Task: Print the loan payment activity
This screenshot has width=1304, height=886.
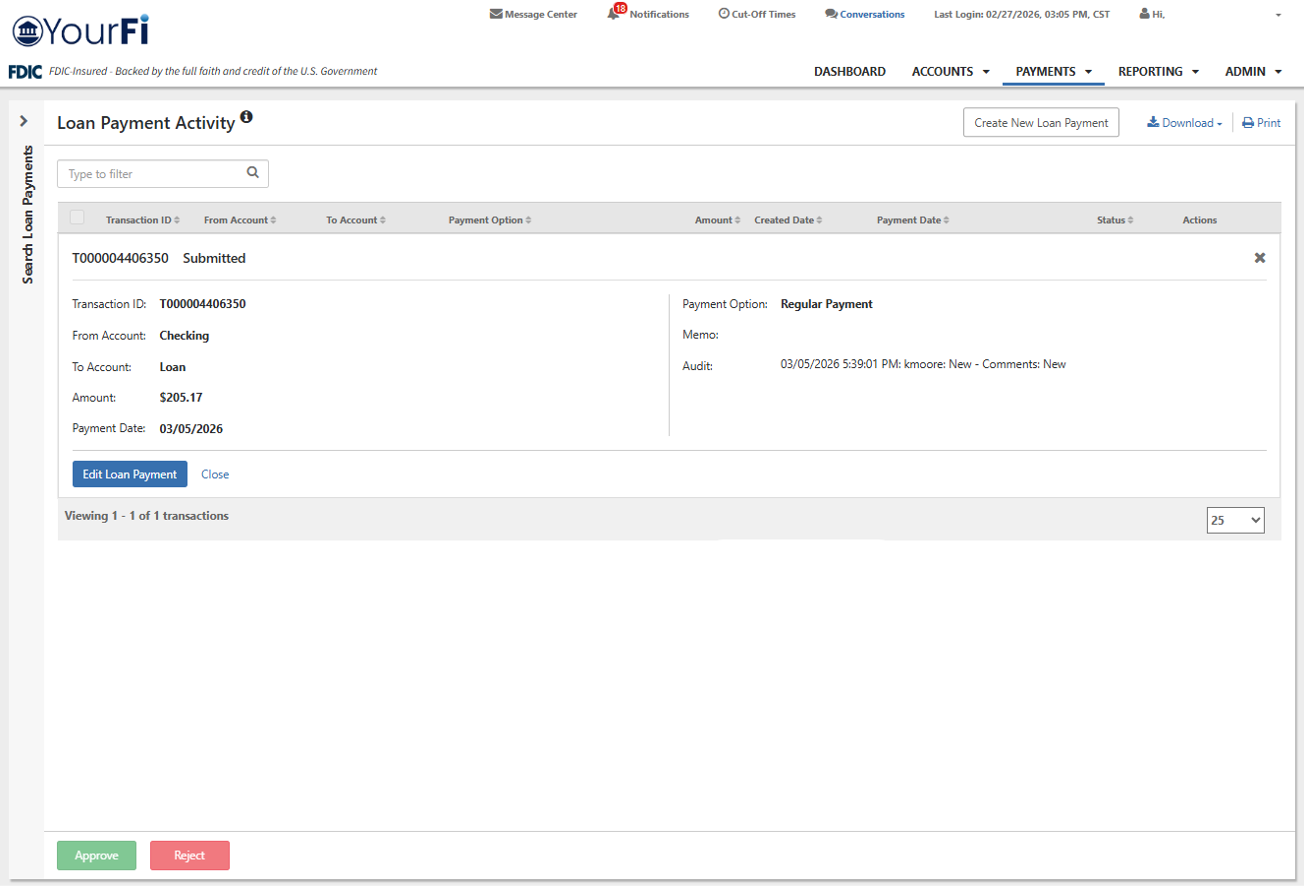Action: 1261,123
